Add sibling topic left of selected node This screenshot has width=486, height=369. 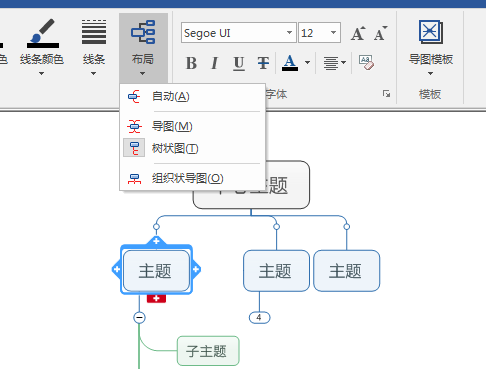pyautogui.click(x=116, y=269)
